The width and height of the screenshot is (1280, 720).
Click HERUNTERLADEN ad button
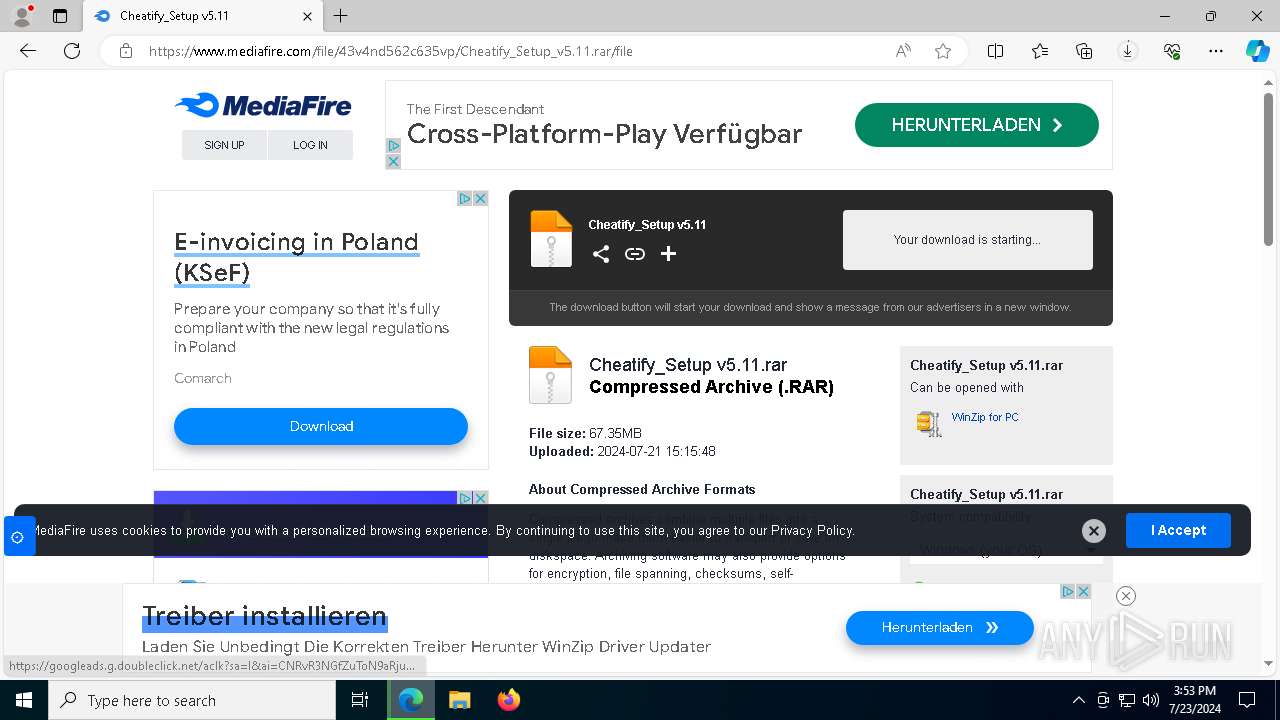tap(977, 125)
